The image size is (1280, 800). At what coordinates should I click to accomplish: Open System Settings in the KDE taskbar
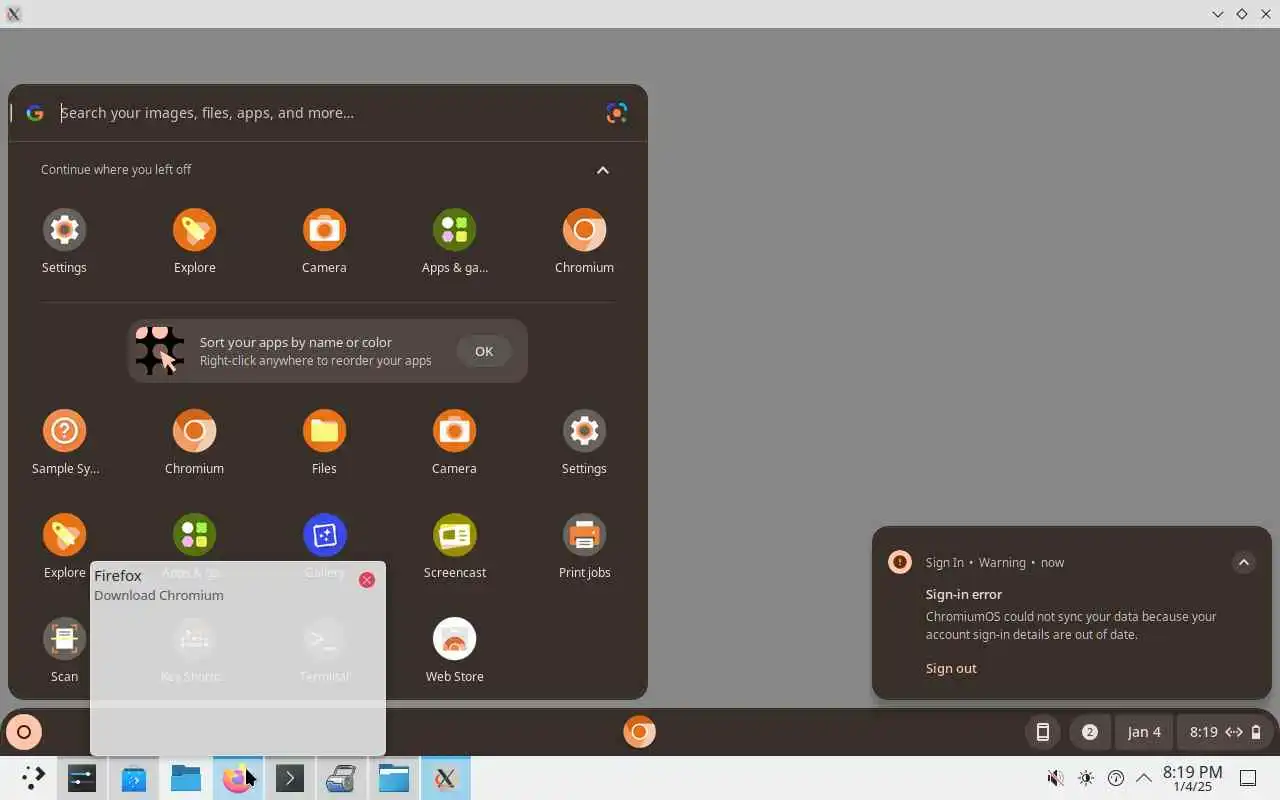82,778
